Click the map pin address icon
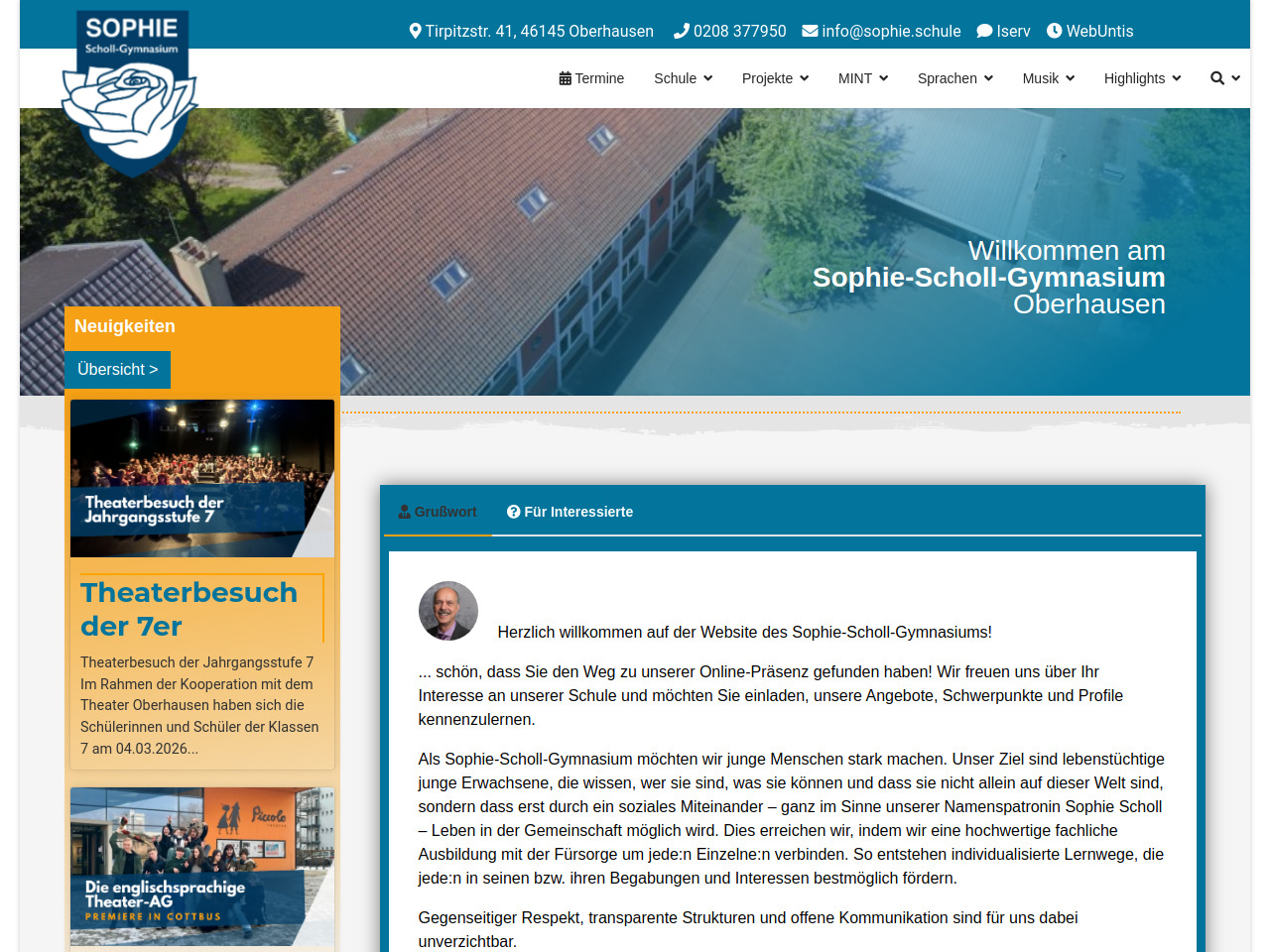1270x952 pixels. (x=415, y=31)
